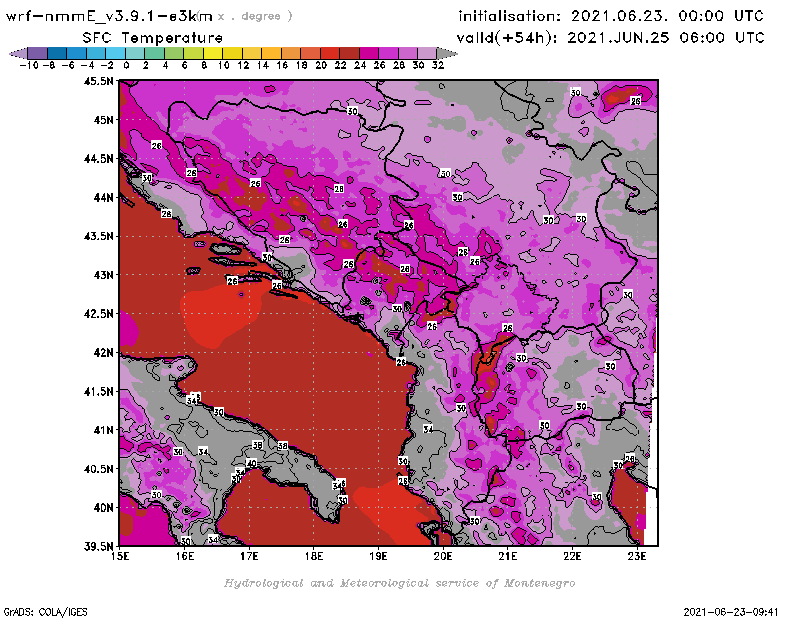Click the legend swatch between -4 and -2
Image resolution: width=800 pixels, height=618 pixels.
(x=96, y=53)
